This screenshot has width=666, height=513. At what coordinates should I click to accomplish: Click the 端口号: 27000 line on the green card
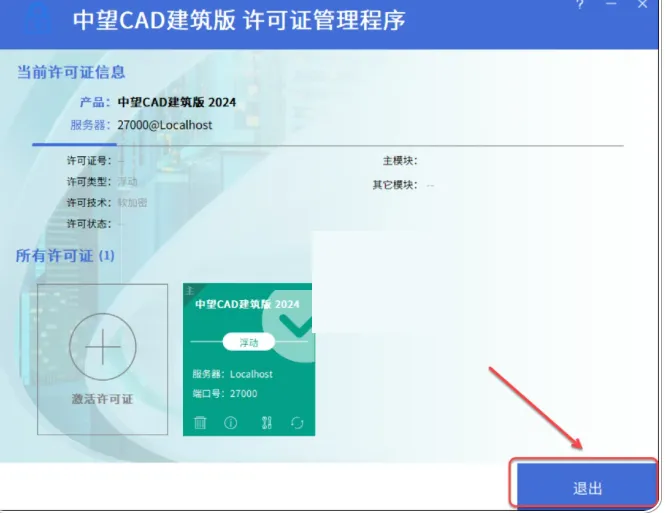(225, 394)
